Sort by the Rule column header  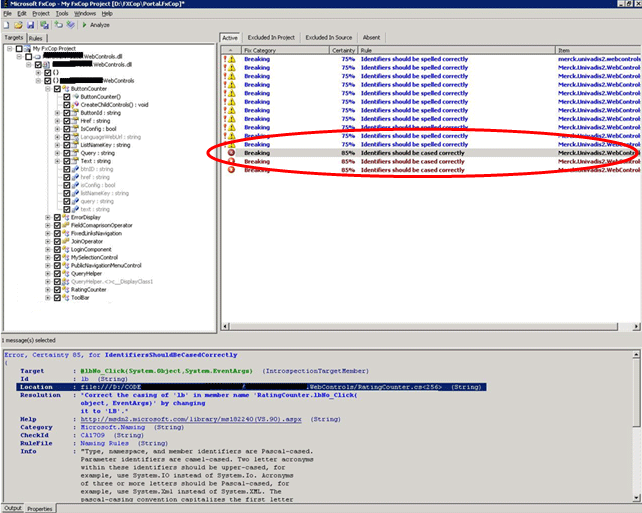(457, 50)
